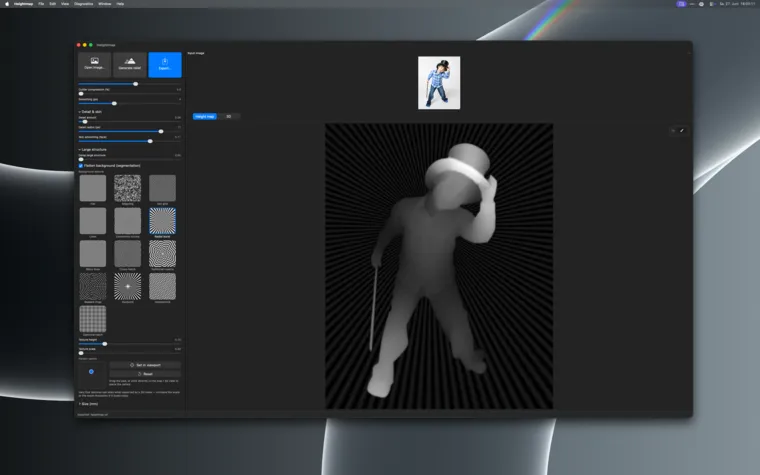Open the Help menu
This screenshot has height=475, width=760.
coord(120,4)
